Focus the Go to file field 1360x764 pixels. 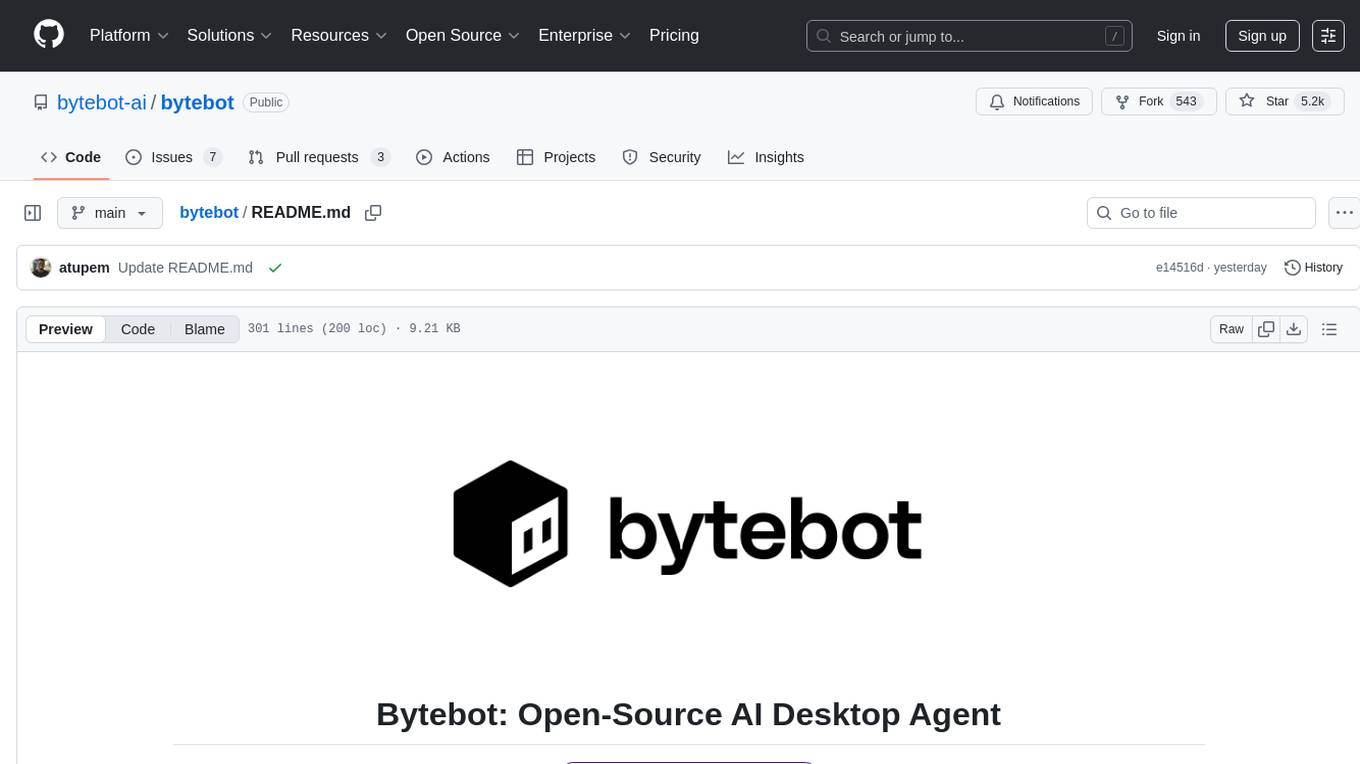(x=1201, y=213)
